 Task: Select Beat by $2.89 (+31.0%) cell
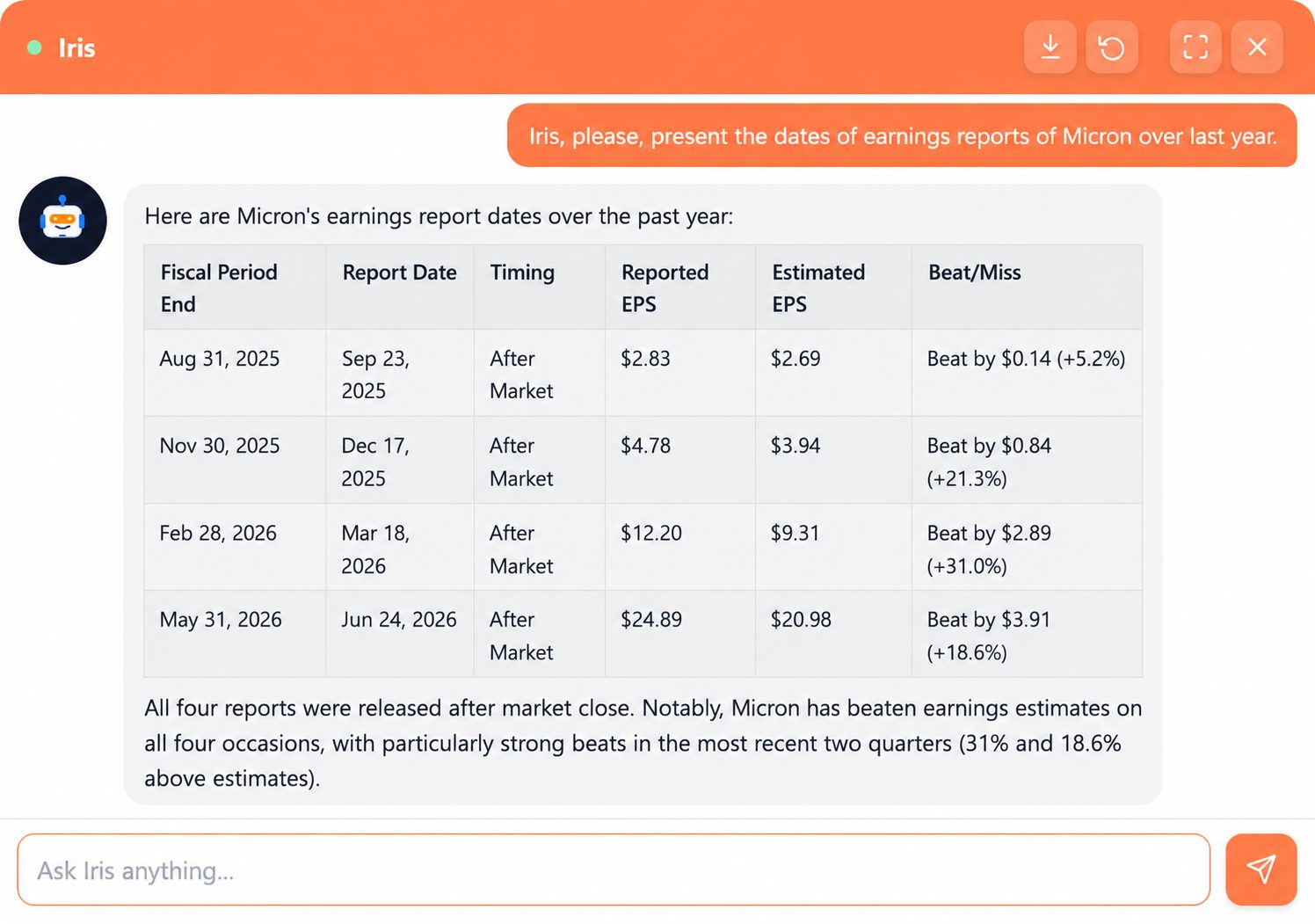[x=1027, y=547]
